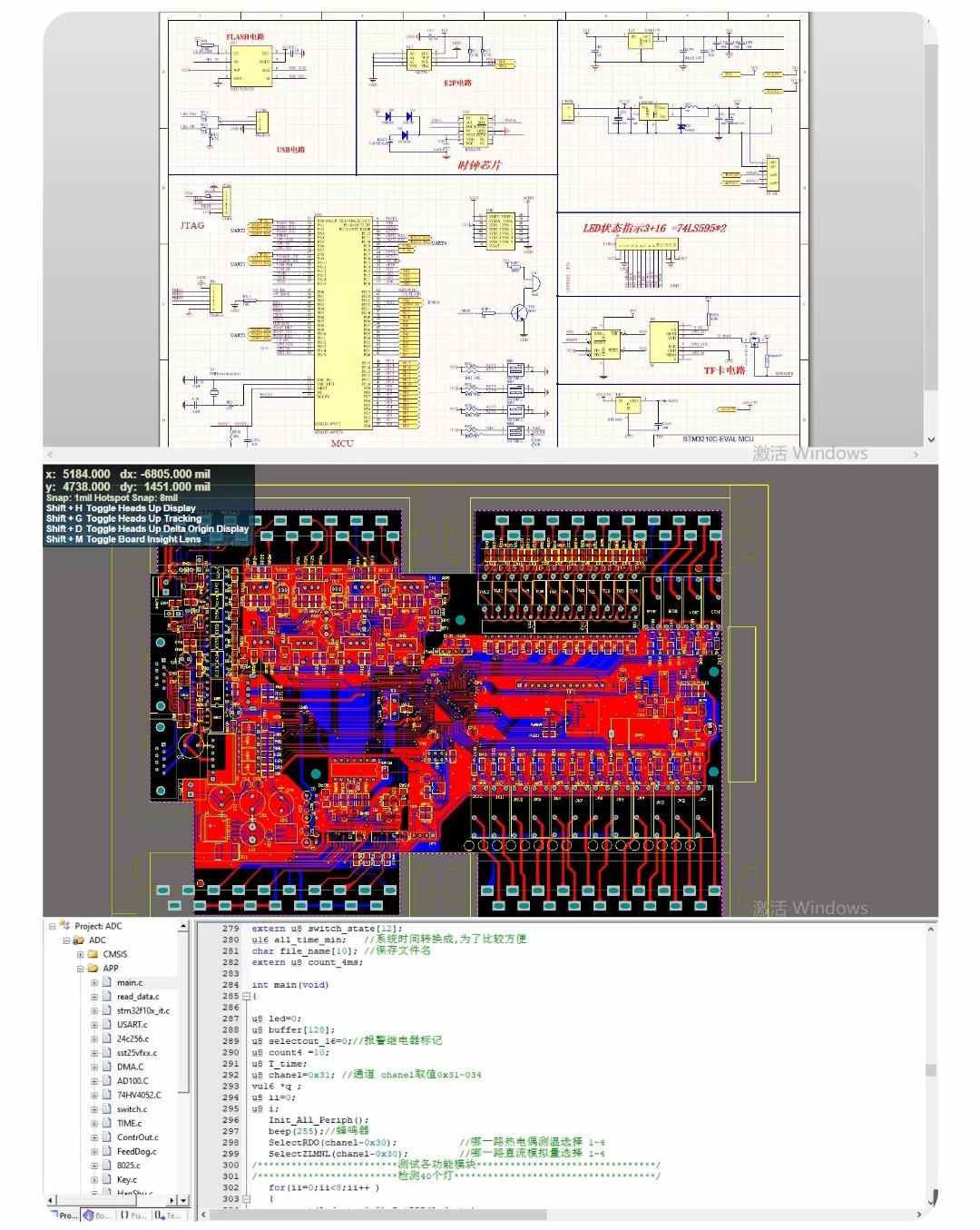
Task: Click the 74HV4052.C file icon
Action: pos(107,1095)
